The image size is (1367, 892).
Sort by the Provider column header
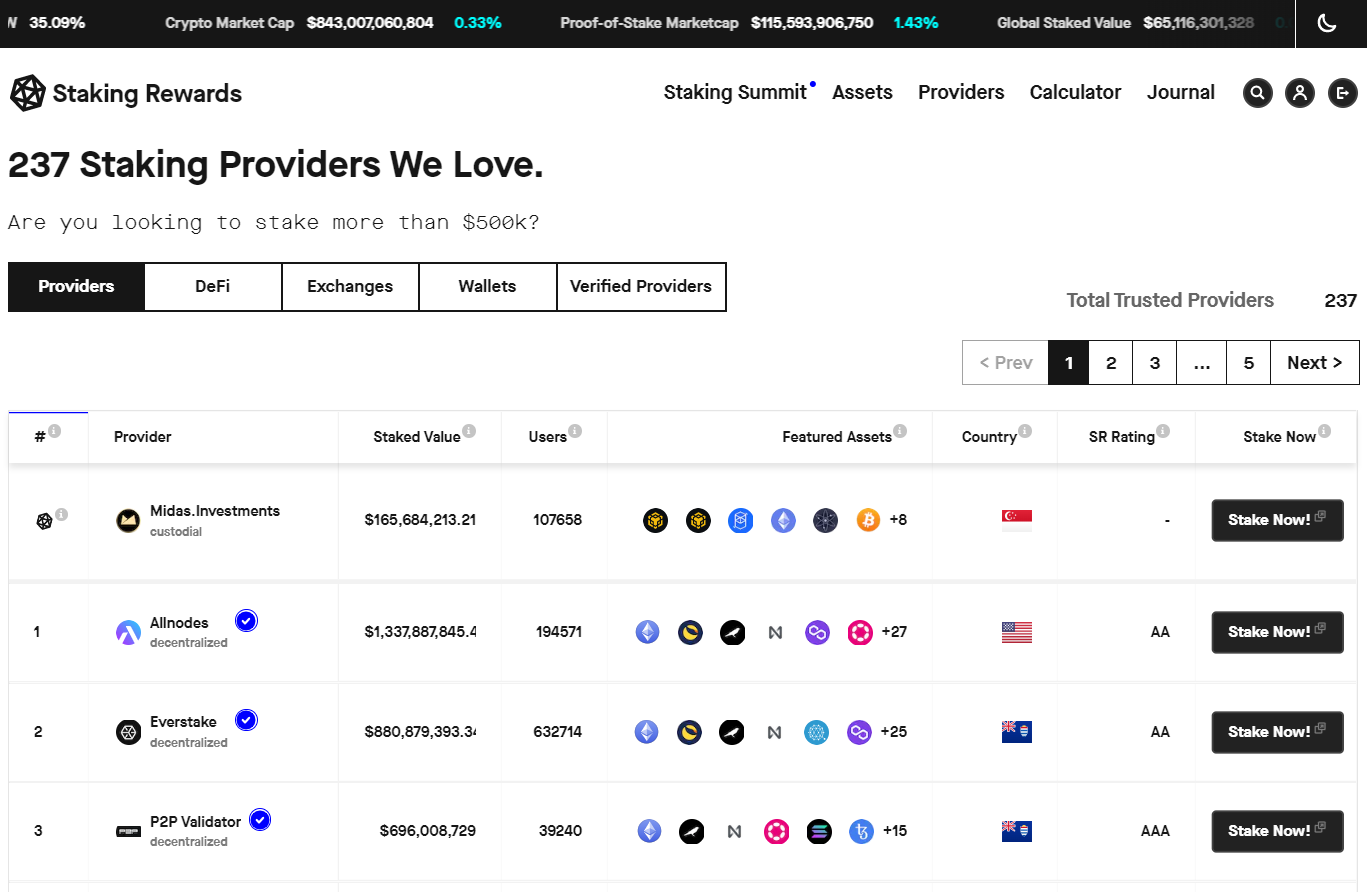coord(143,437)
